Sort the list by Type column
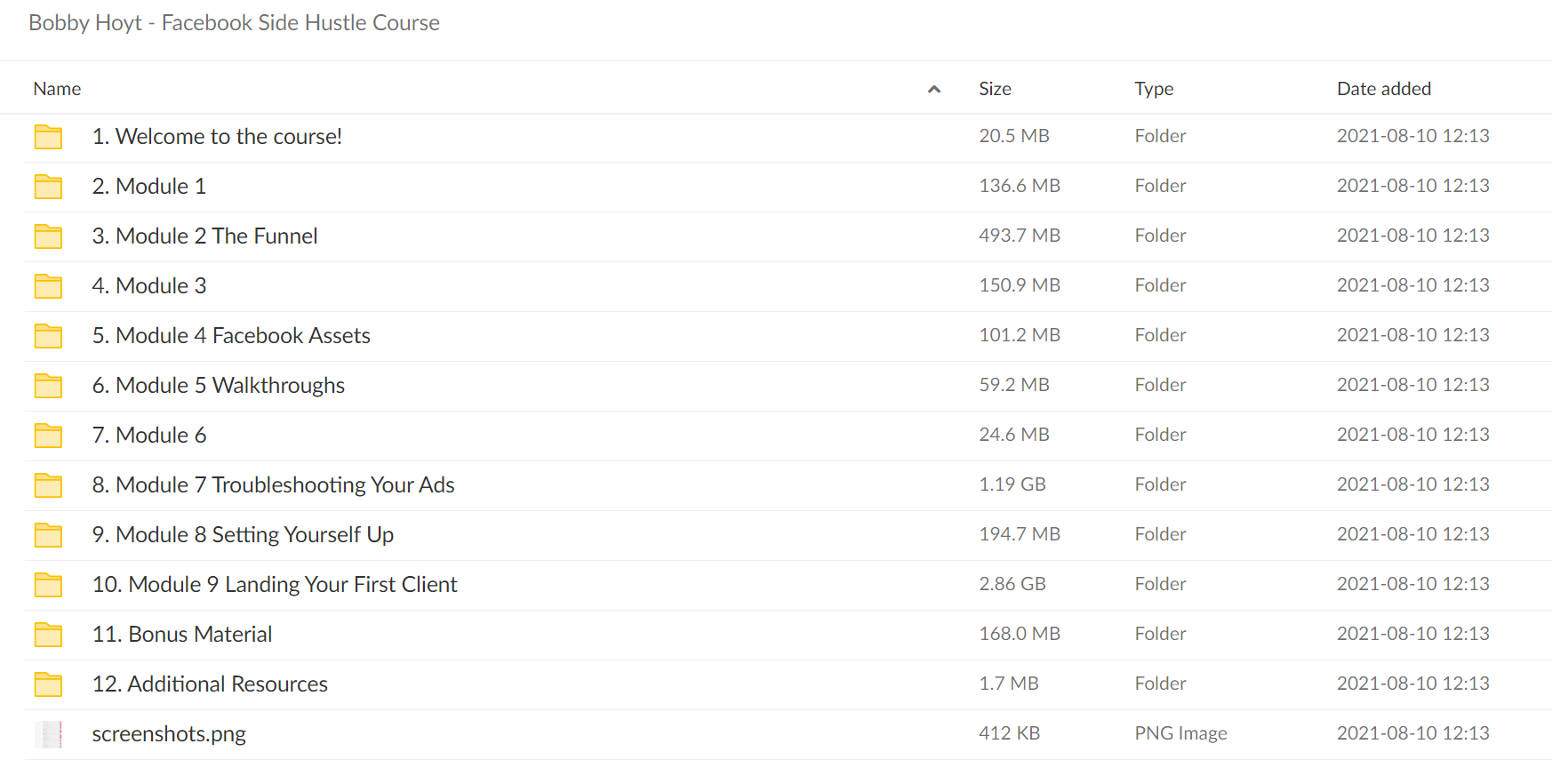Screen dimensions: 1552x784 [x=1154, y=89]
